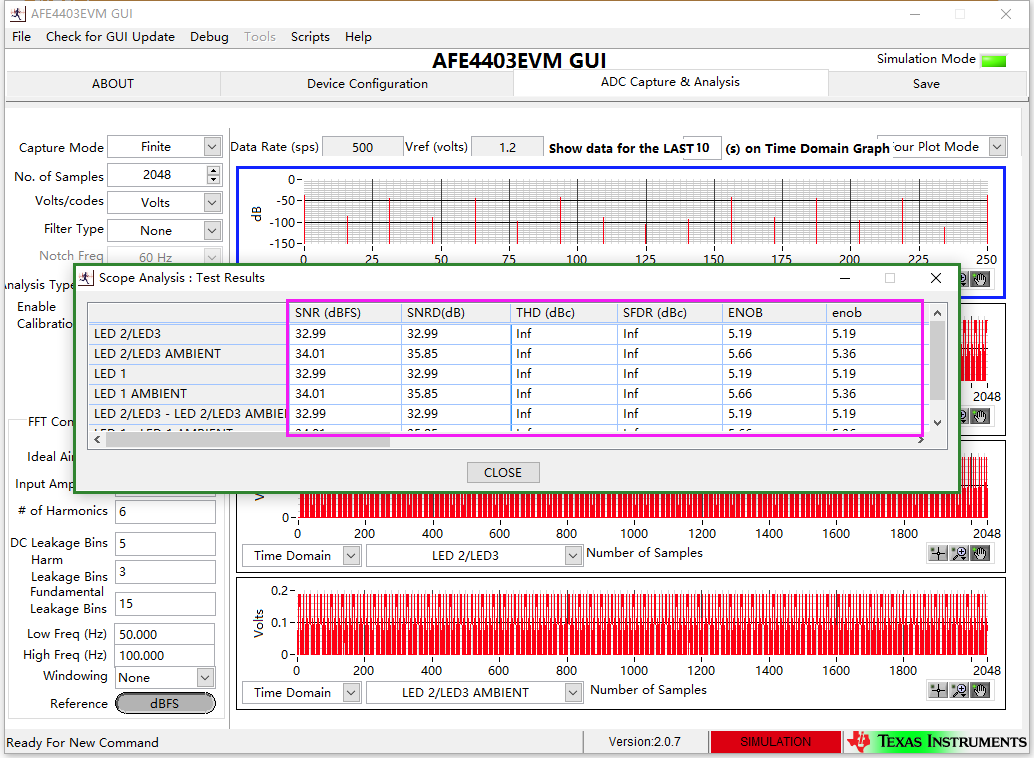Click the red SIMULATION status indicator
This screenshot has height=758, width=1034.
click(x=775, y=741)
